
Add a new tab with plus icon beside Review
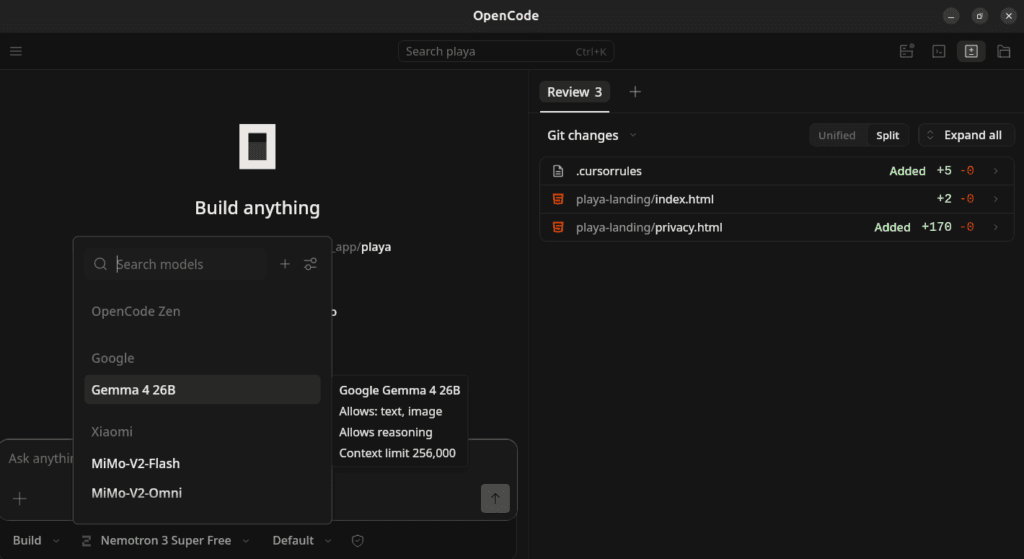point(635,92)
